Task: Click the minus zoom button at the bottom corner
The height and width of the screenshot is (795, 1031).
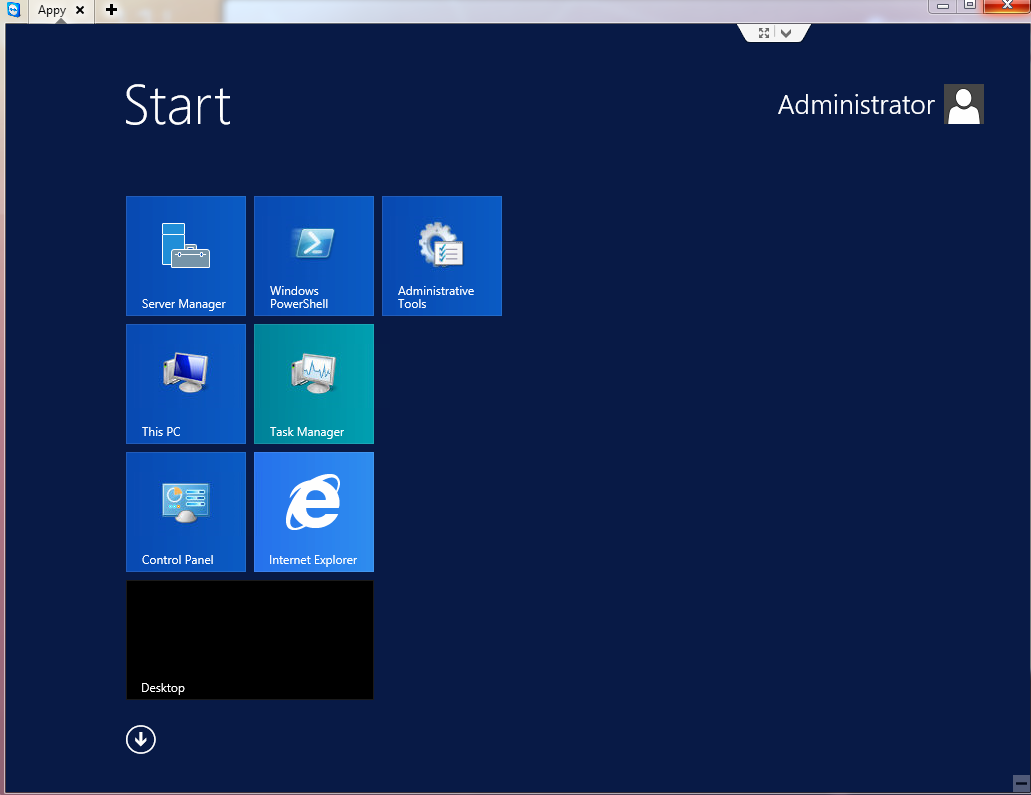Action: click(1022, 783)
